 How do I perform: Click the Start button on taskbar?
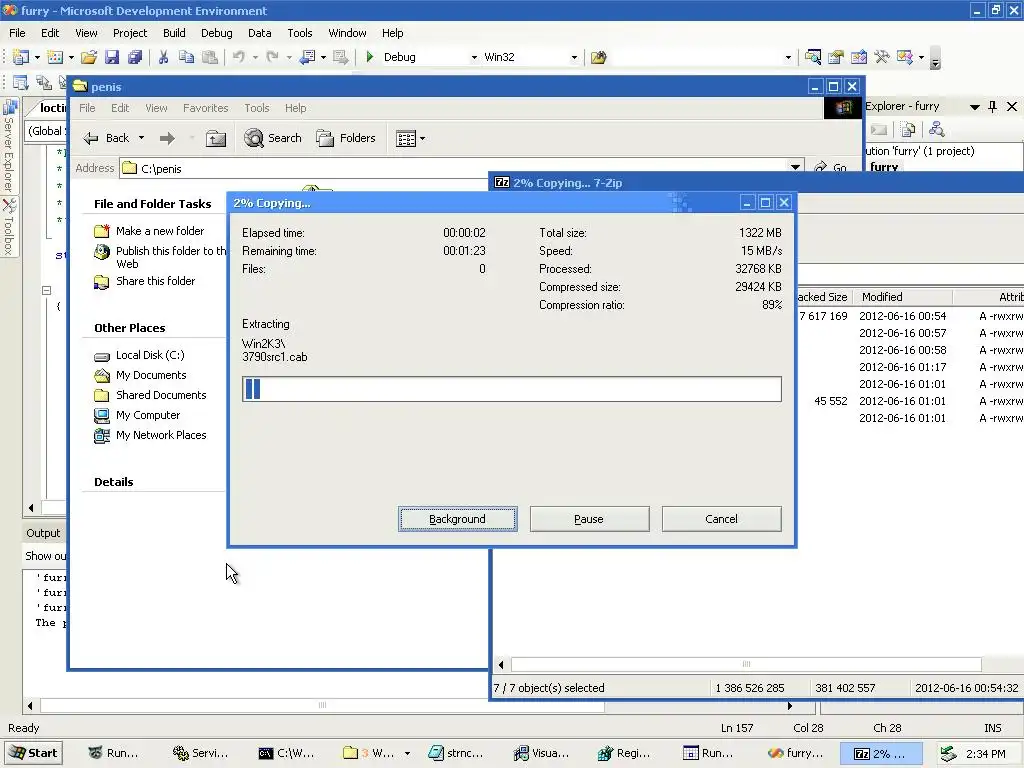pyautogui.click(x=35, y=753)
